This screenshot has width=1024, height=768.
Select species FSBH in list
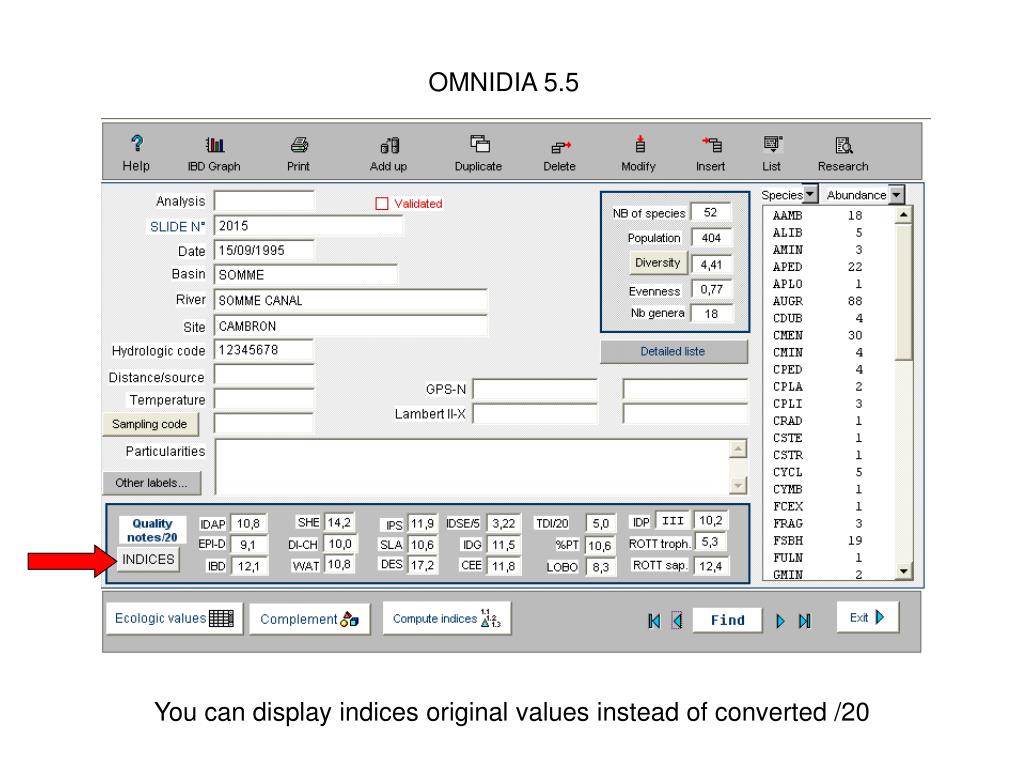pos(818,541)
